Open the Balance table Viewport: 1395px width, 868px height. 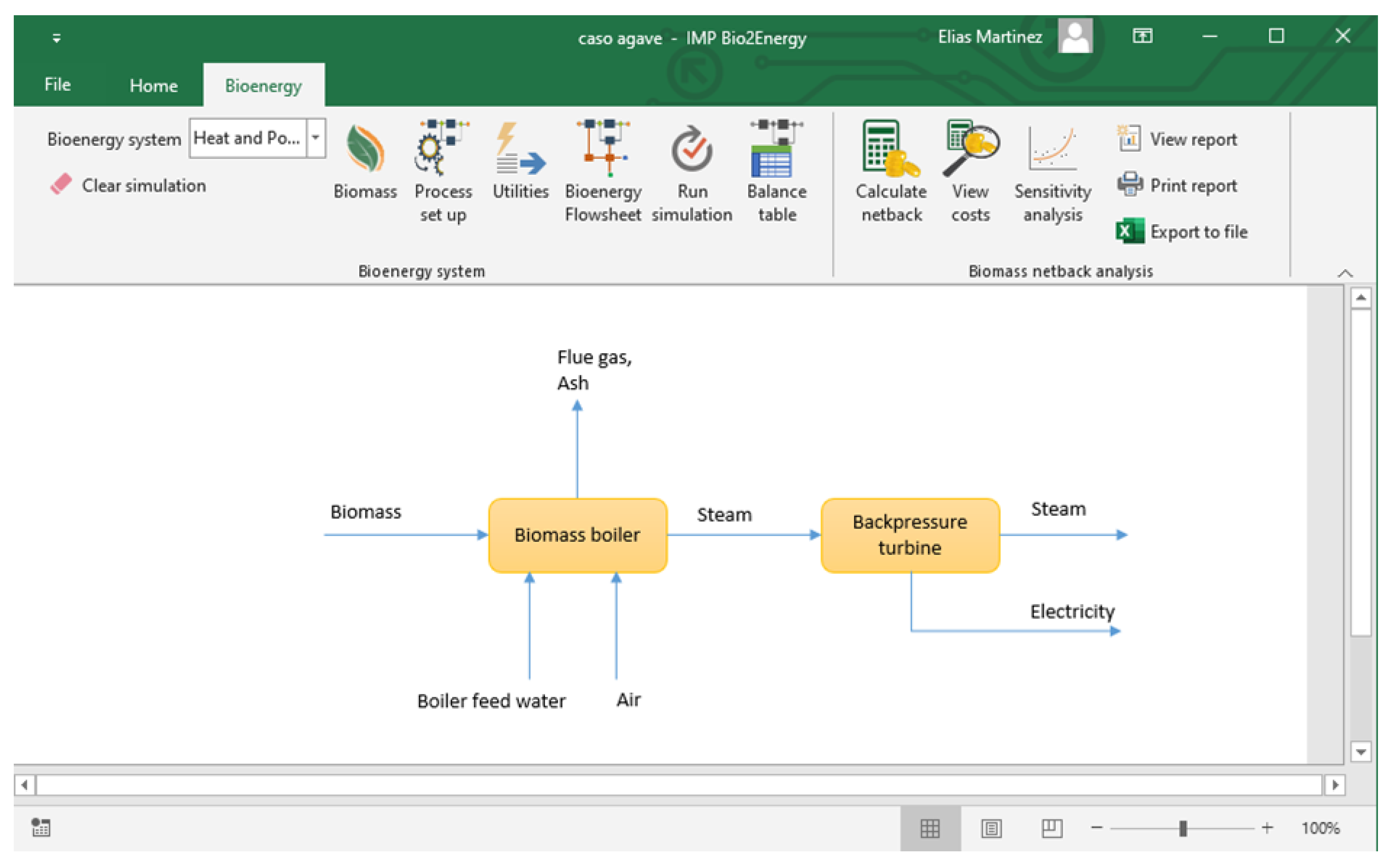click(776, 149)
